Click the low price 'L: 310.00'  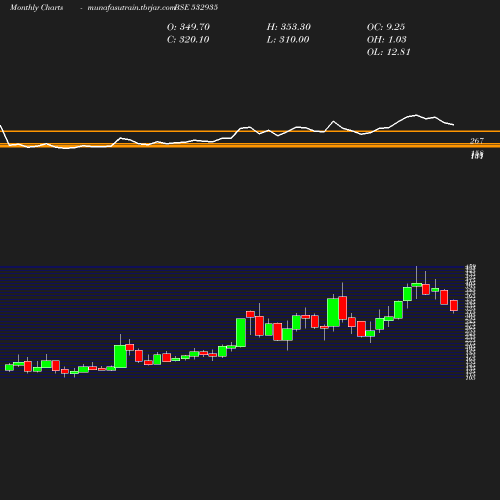point(288,40)
